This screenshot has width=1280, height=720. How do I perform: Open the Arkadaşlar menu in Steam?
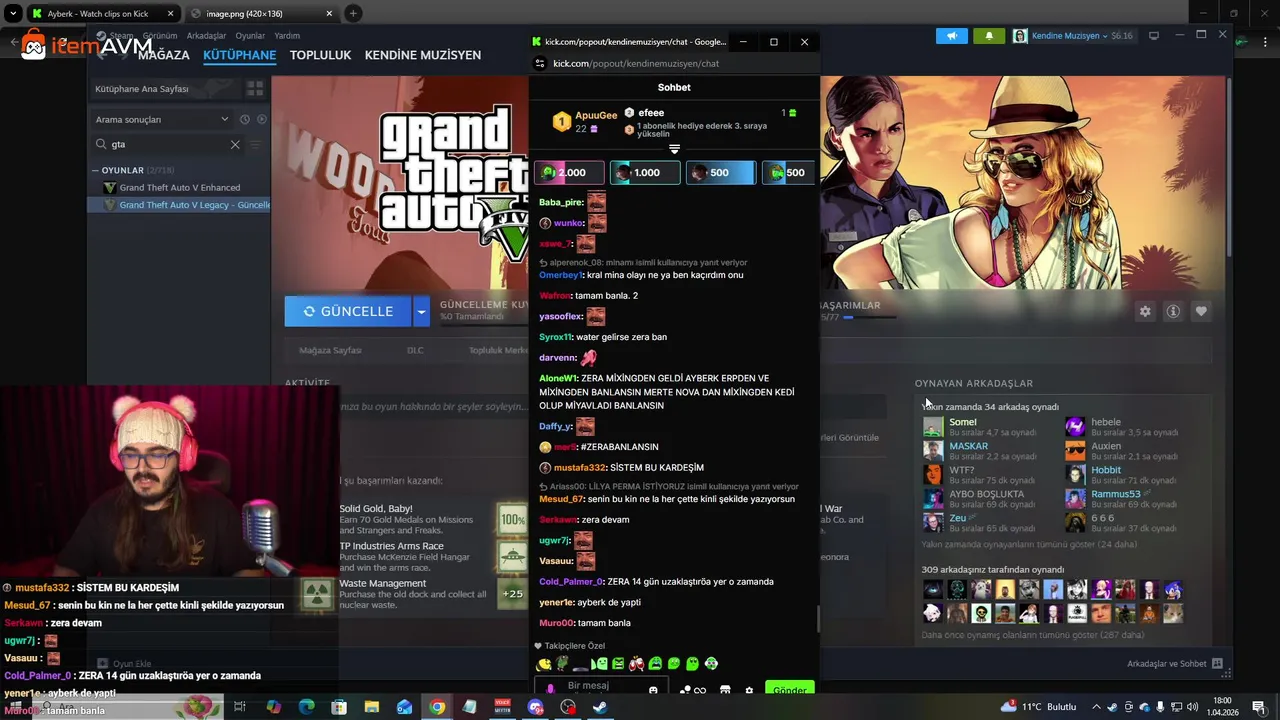pos(206,36)
